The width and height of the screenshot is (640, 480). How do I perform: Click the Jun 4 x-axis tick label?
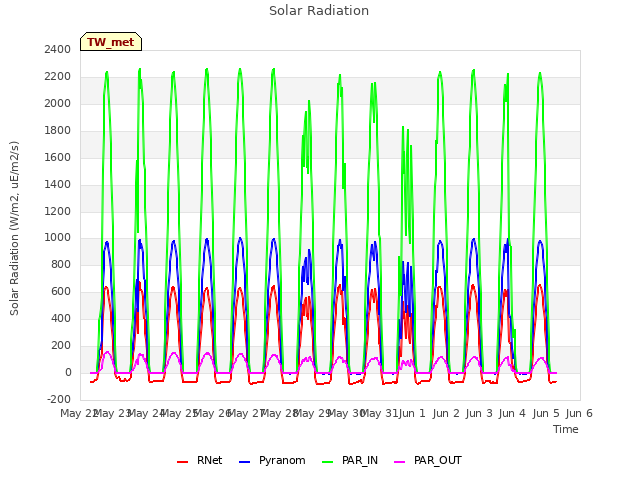click(512, 413)
